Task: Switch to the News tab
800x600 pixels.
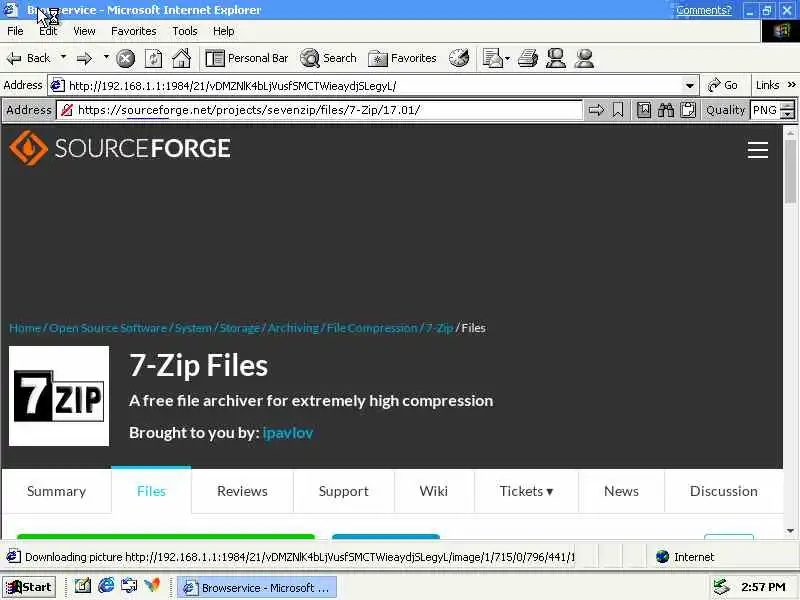Action: (621, 491)
